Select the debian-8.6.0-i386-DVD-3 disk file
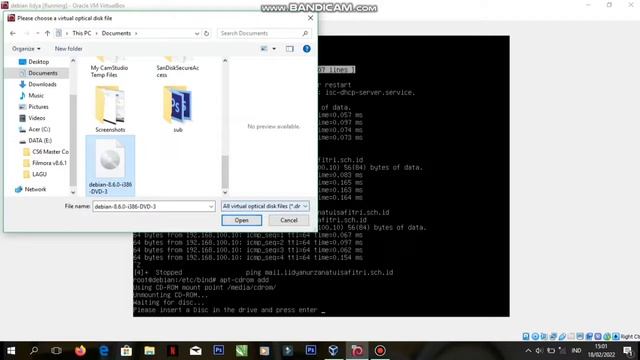640x360 pixels. pyautogui.click(x=110, y=166)
